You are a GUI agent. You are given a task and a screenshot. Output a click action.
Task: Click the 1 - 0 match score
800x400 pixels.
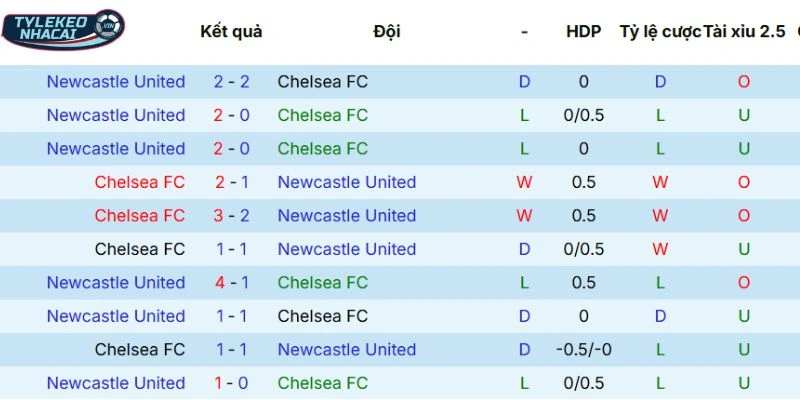232,383
